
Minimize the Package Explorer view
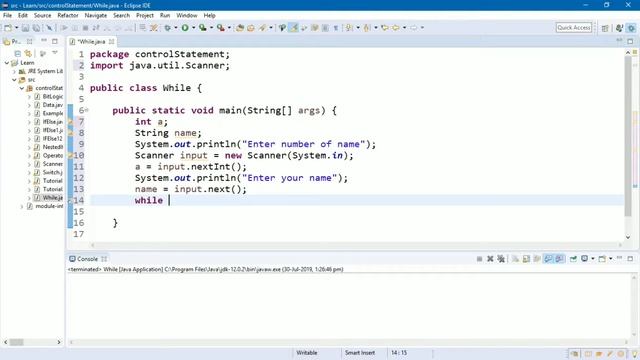44,41
